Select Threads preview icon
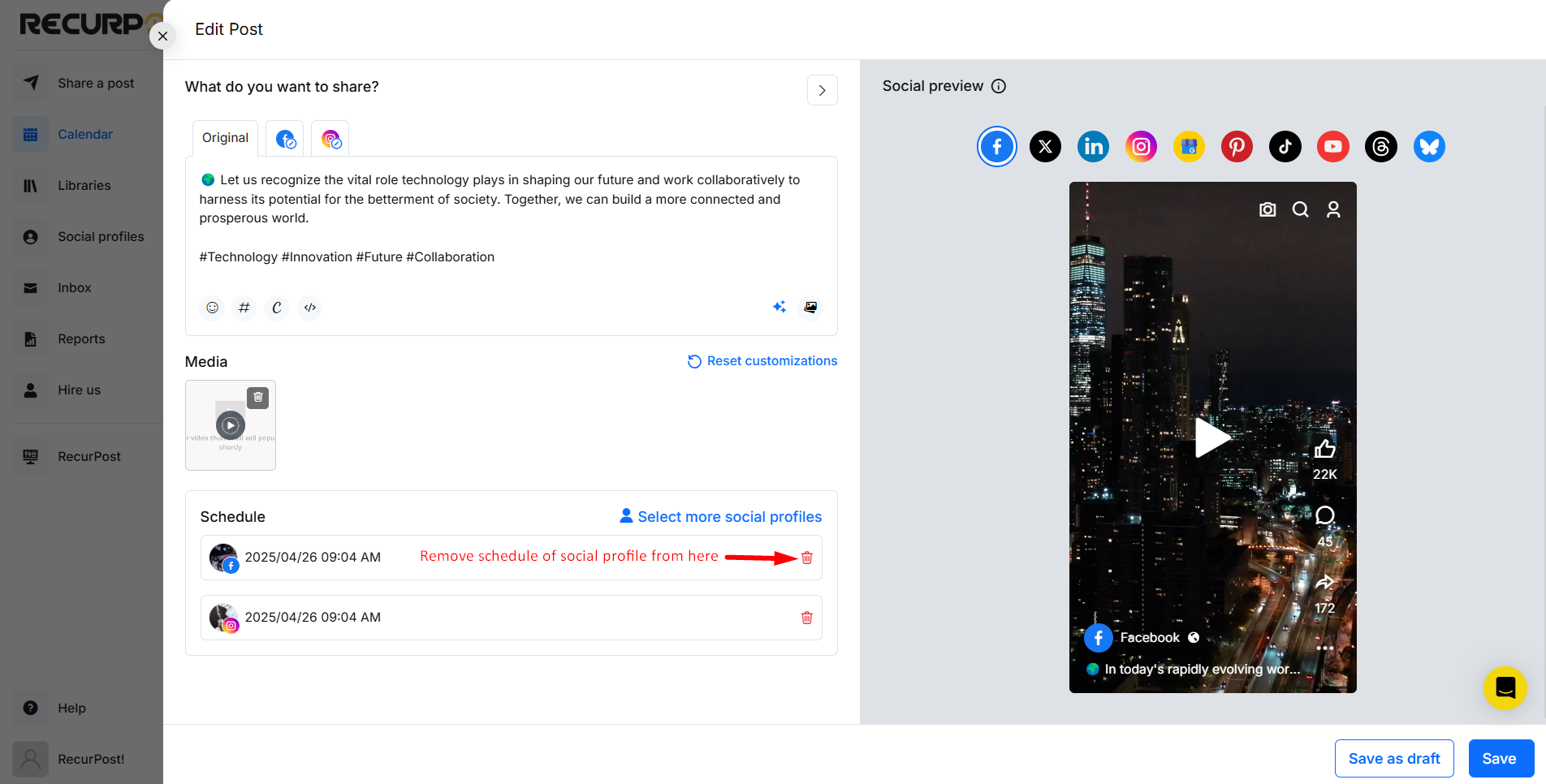 1381,147
